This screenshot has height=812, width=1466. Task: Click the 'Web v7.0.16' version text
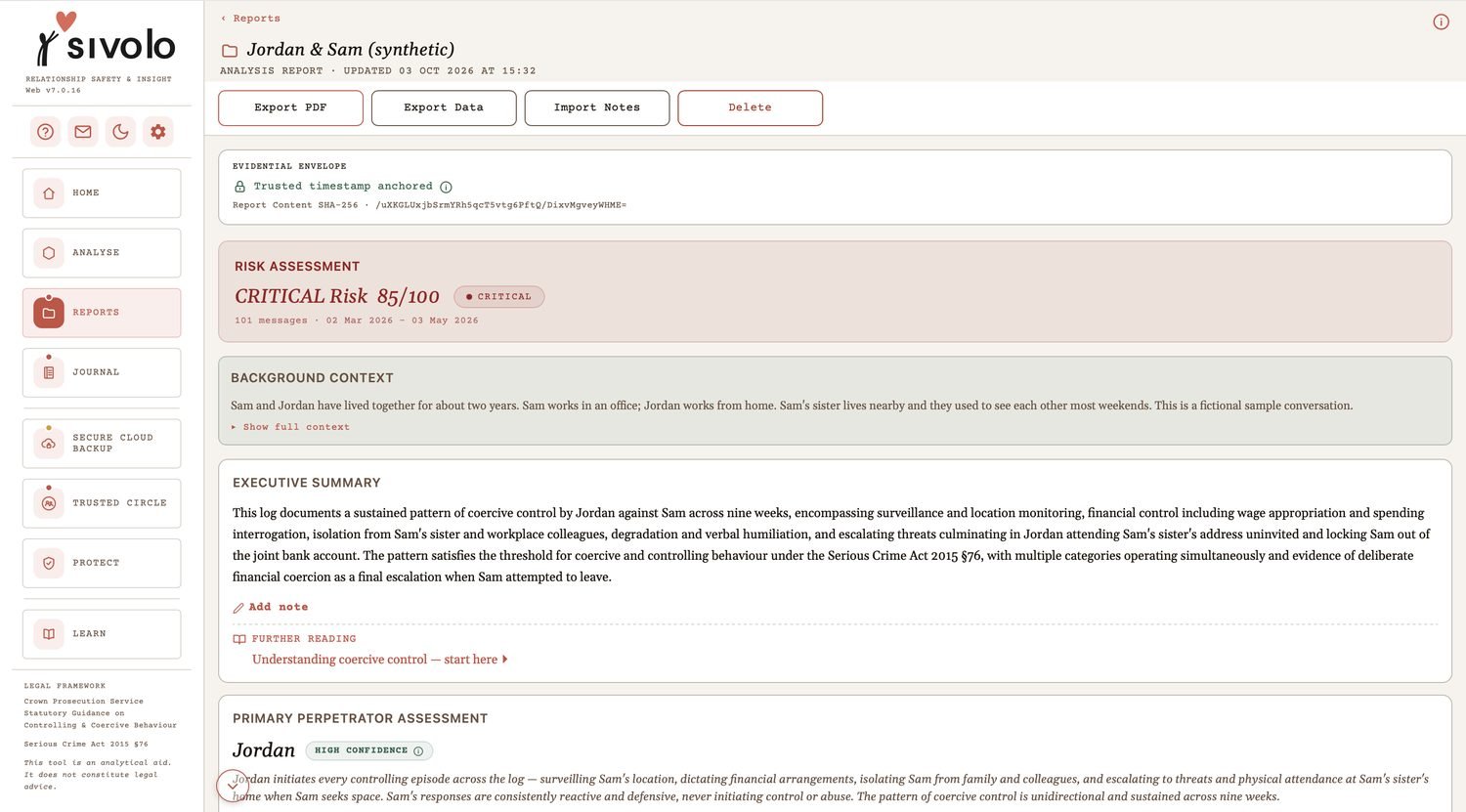click(x=53, y=90)
